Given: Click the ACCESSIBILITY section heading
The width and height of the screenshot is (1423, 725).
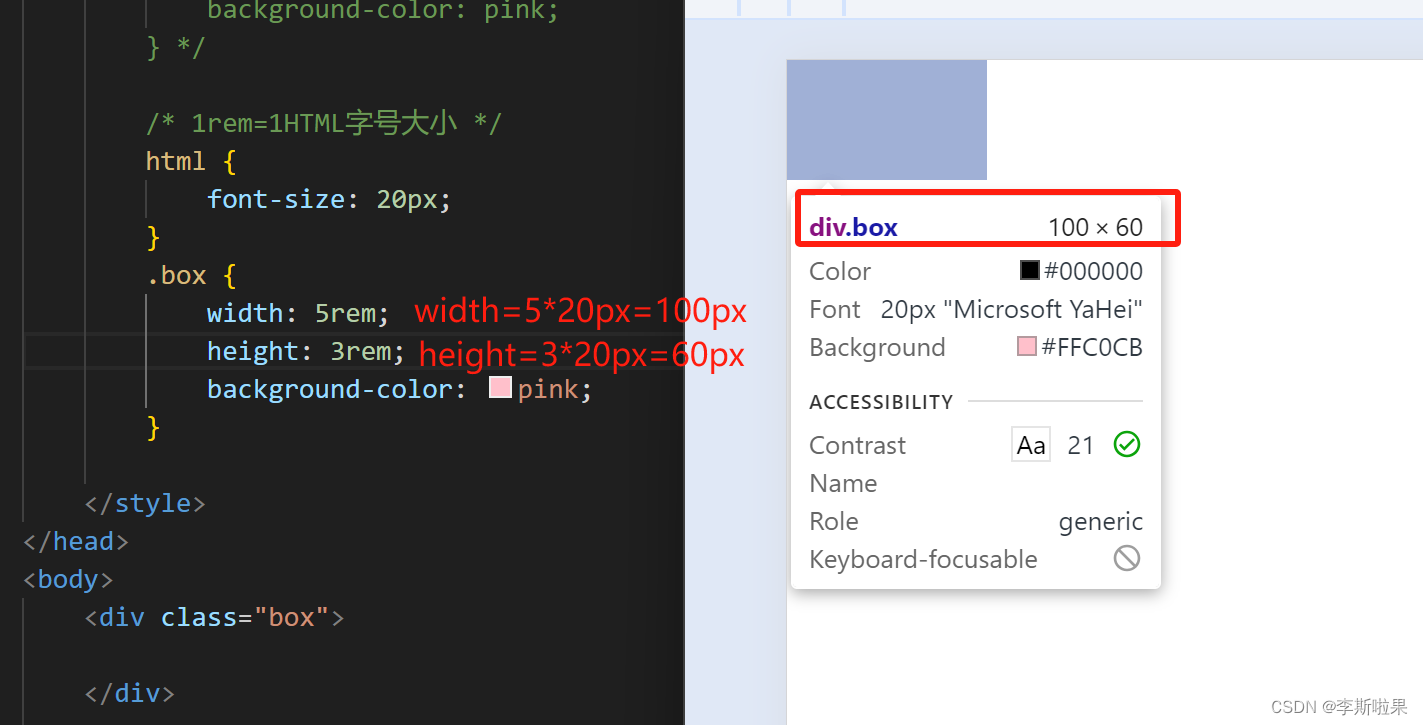Looking at the screenshot, I should coord(881,402).
